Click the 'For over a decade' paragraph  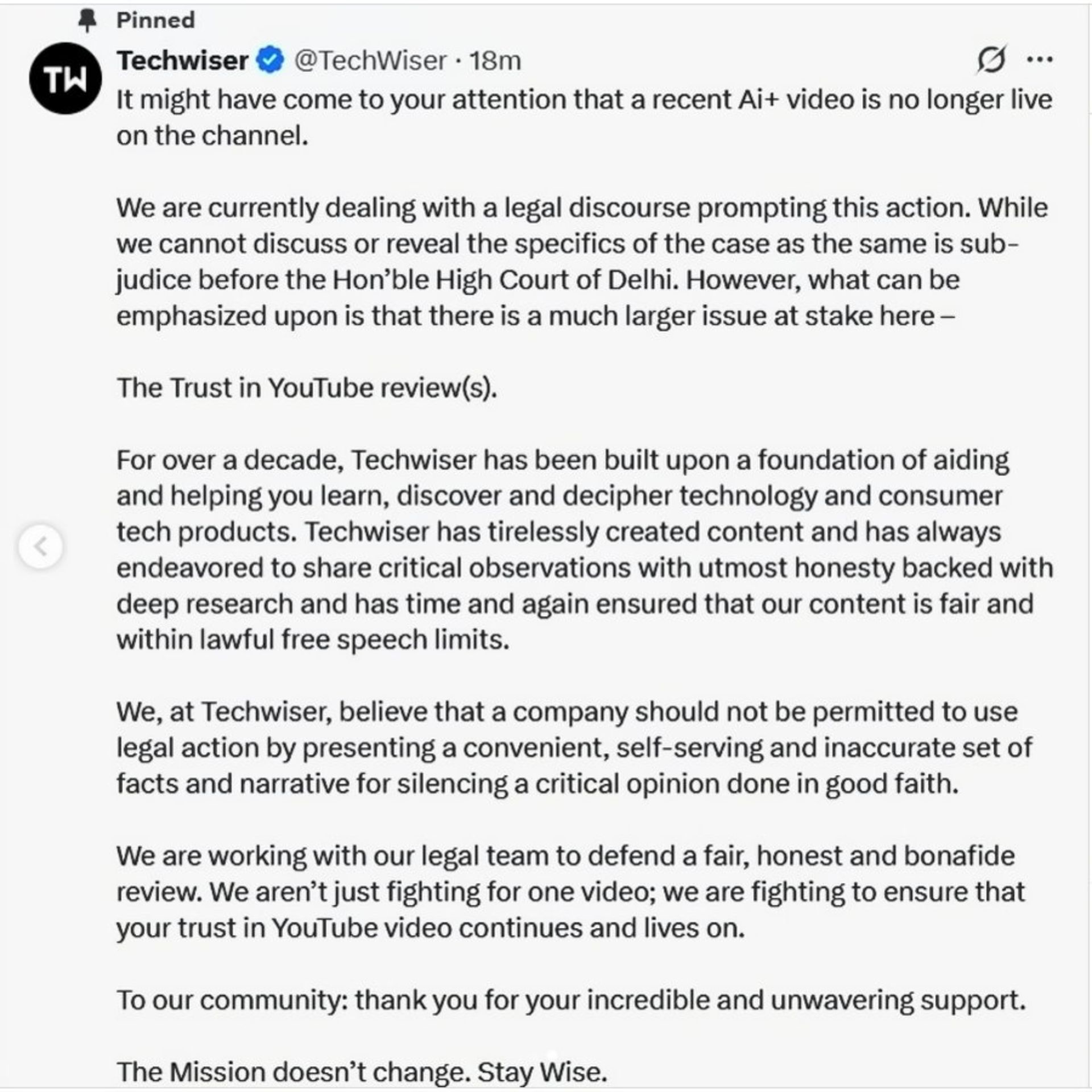pyautogui.click(x=585, y=549)
